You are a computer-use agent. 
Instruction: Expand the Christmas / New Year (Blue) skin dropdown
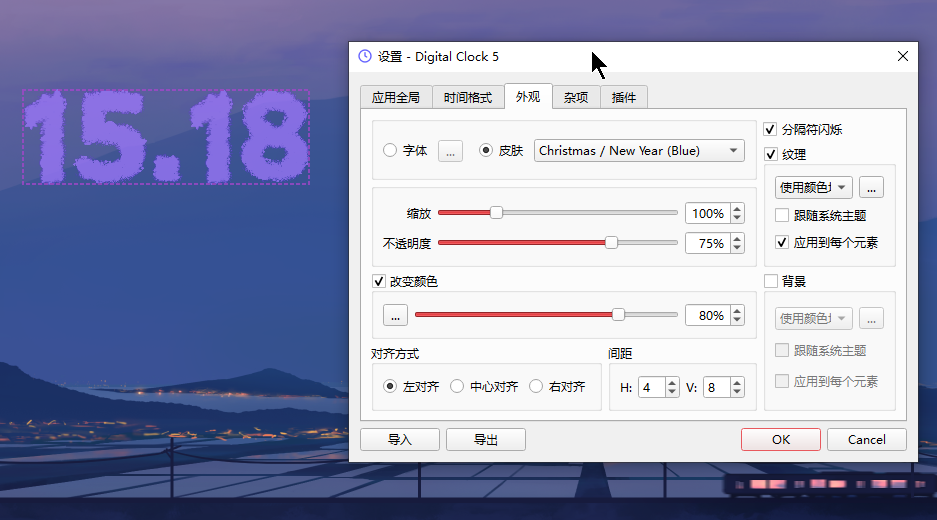639,151
